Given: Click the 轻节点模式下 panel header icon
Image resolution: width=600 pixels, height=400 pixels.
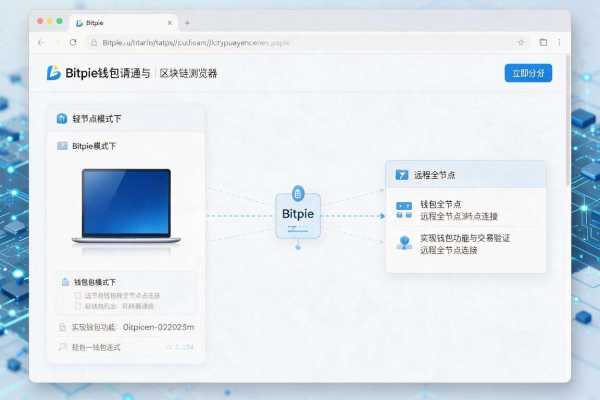Looking at the screenshot, I should click(62, 119).
